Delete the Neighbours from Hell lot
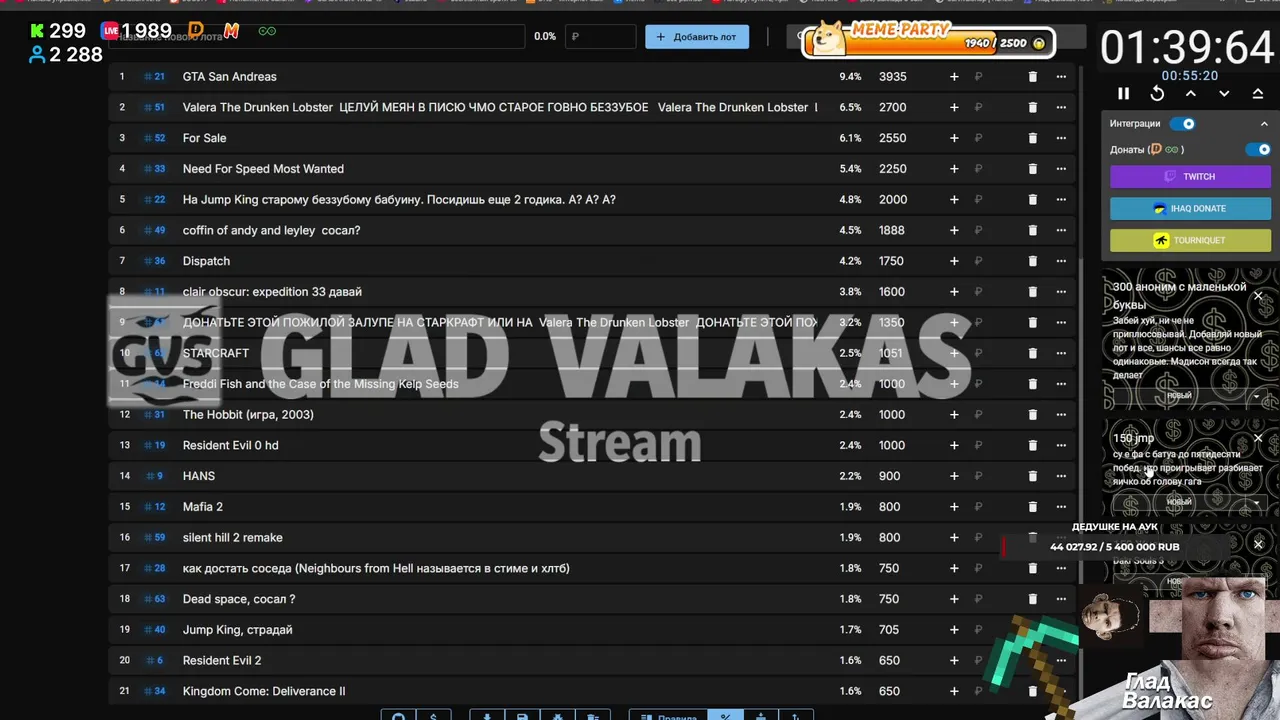 click(1033, 568)
